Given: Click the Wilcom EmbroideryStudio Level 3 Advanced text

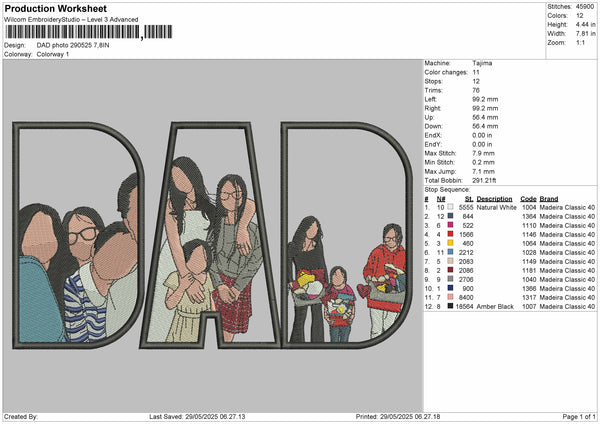Looking at the screenshot, I should (71, 20).
